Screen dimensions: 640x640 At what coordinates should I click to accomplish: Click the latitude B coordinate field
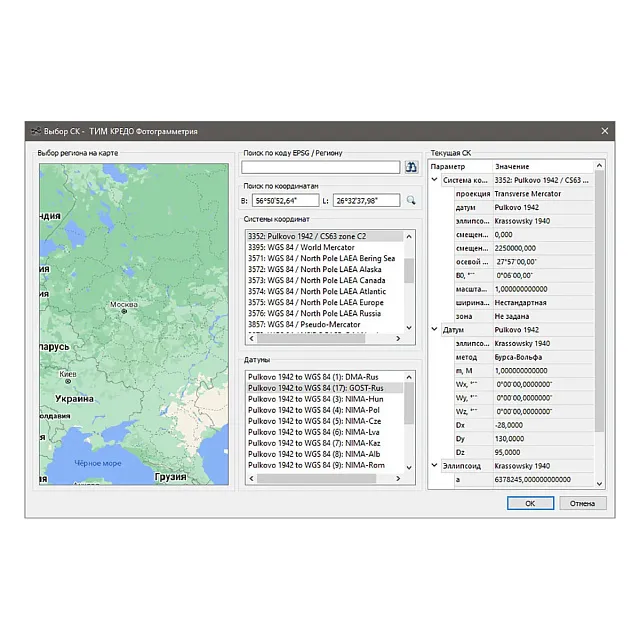284,200
